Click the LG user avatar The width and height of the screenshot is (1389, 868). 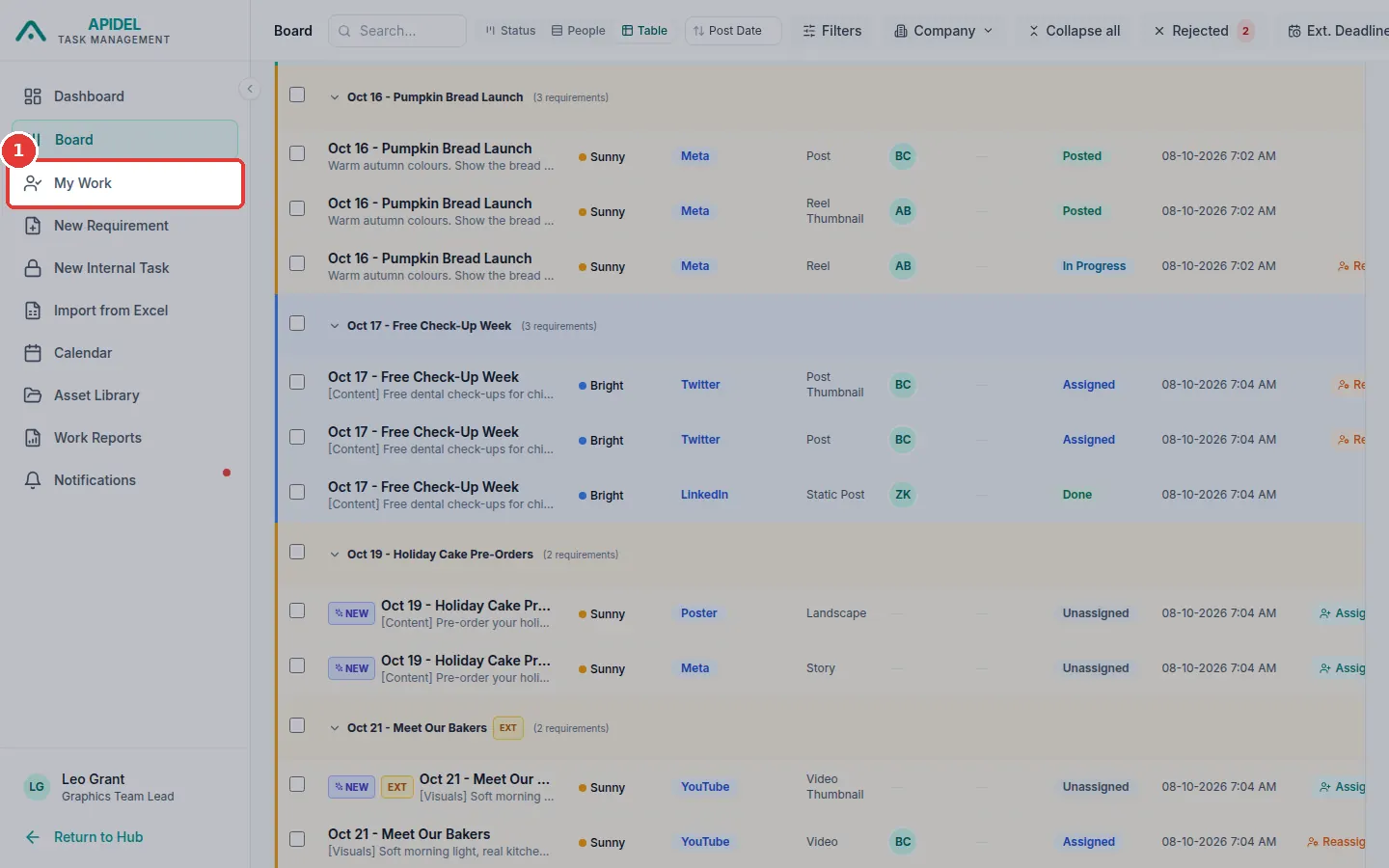[37, 787]
